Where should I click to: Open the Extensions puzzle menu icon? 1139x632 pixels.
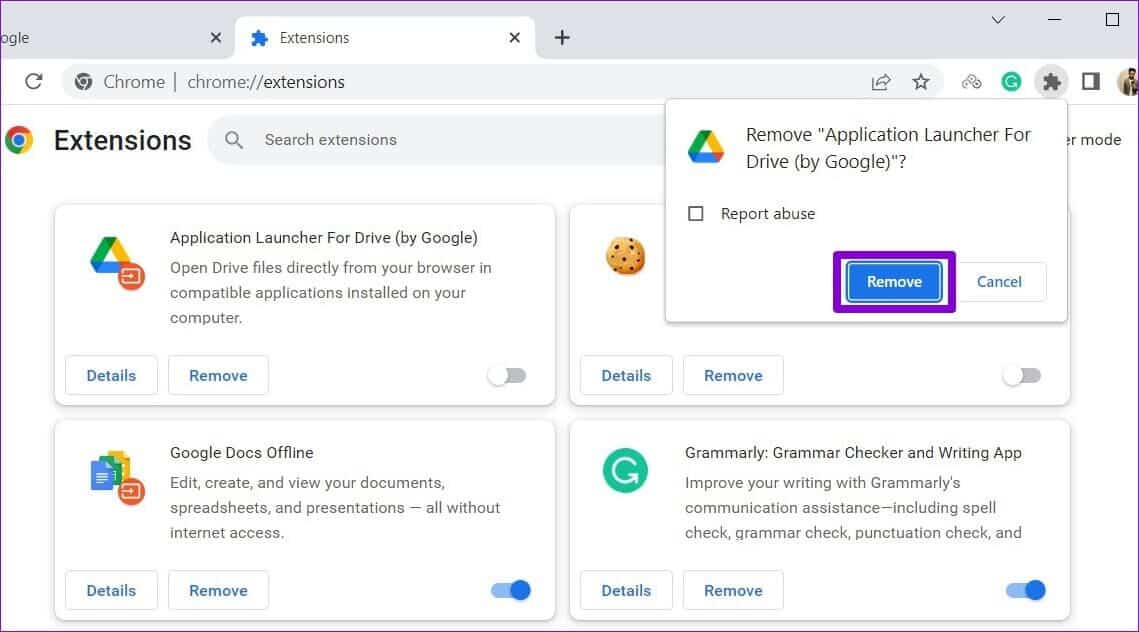click(1051, 81)
